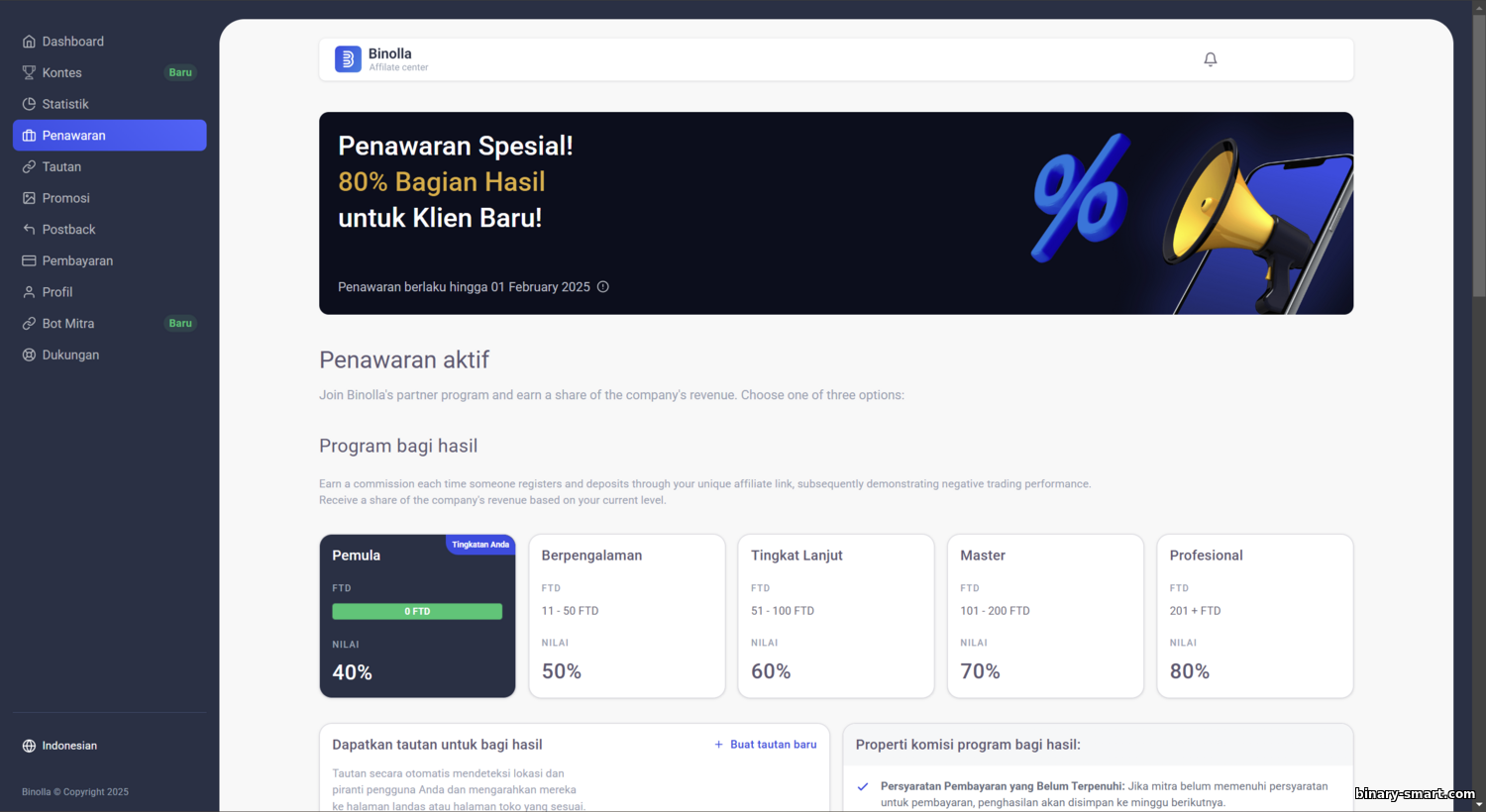1486x812 pixels.
Task: Click the Statistik pie chart icon
Action: coord(29,104)
